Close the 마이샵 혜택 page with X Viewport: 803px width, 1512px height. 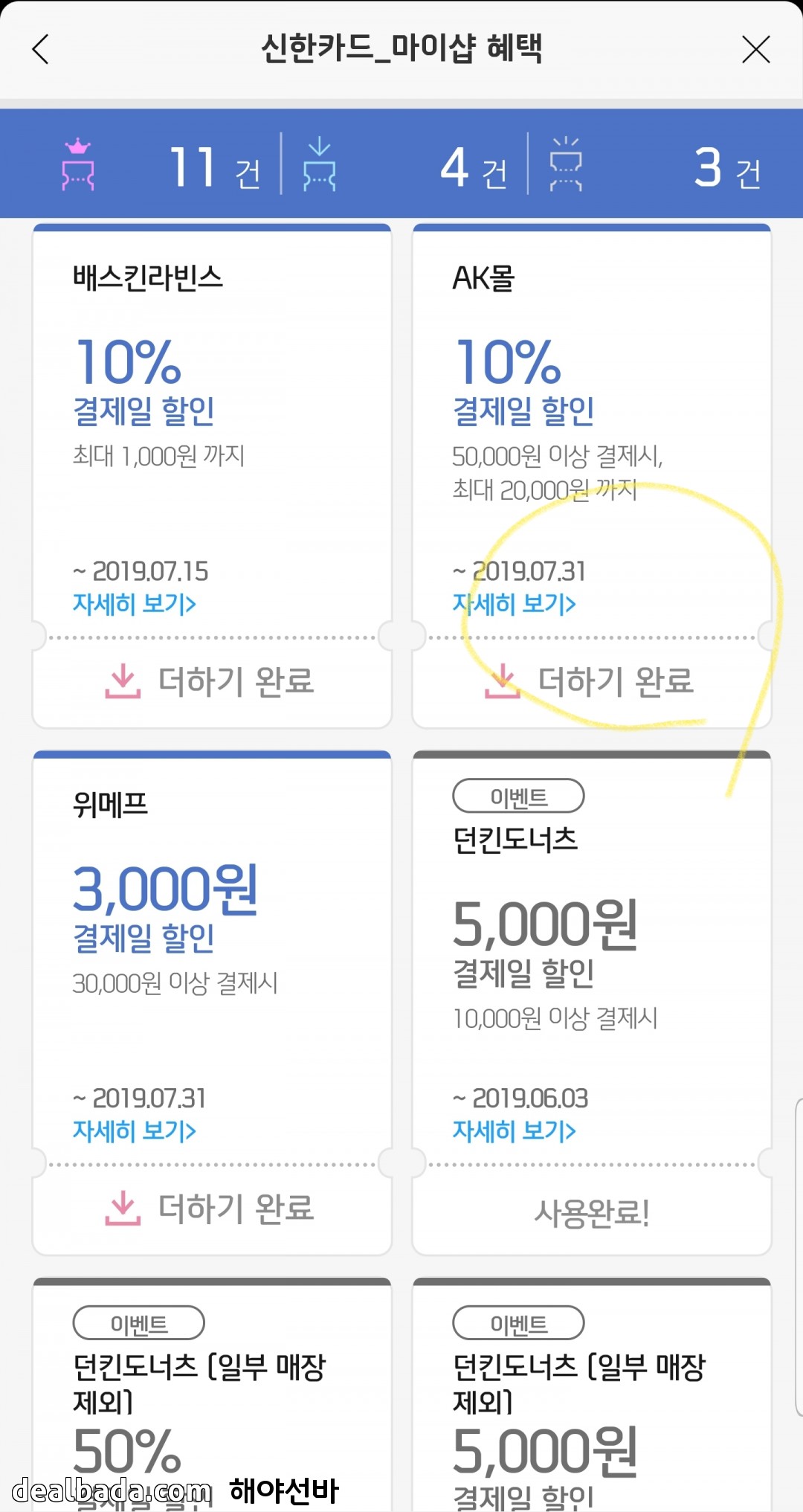pyautogui.click(x=755, y=50)
